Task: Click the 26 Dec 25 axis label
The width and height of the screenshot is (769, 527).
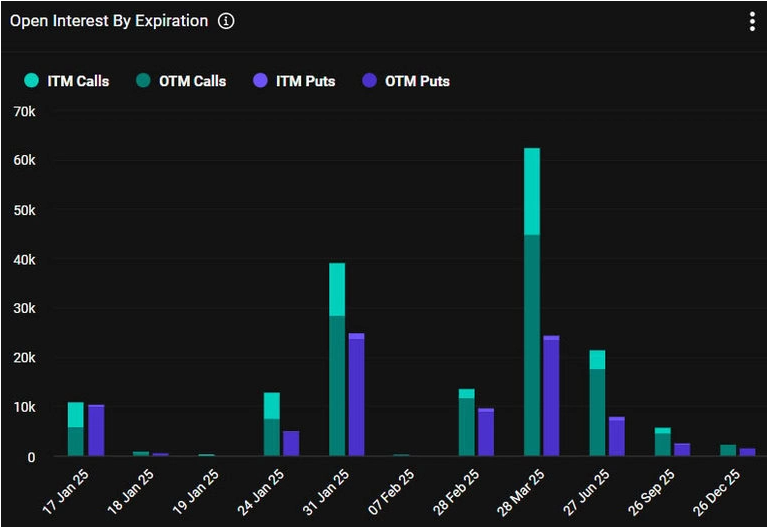Action: point(717,493)
